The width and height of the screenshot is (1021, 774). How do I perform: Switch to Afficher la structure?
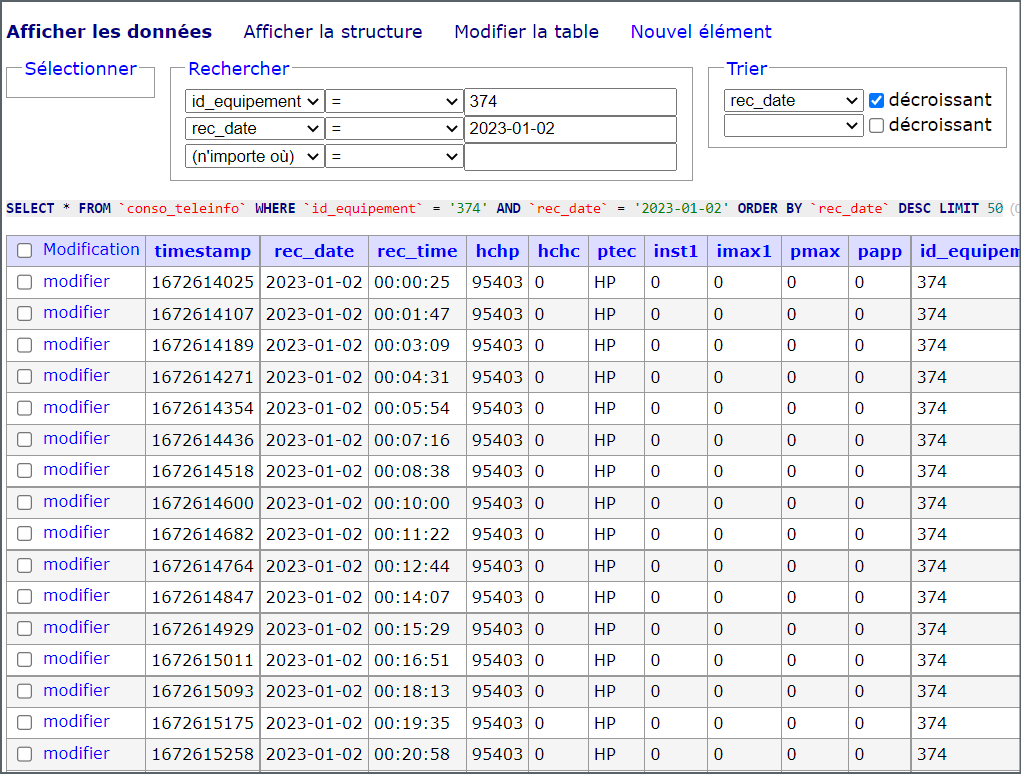pos(333,32)
